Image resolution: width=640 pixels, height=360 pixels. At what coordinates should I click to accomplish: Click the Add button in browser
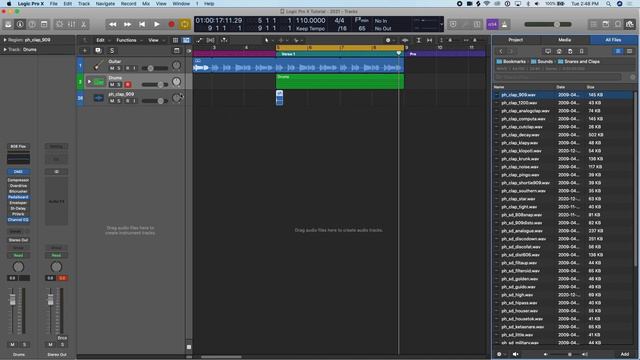point(625,354)
